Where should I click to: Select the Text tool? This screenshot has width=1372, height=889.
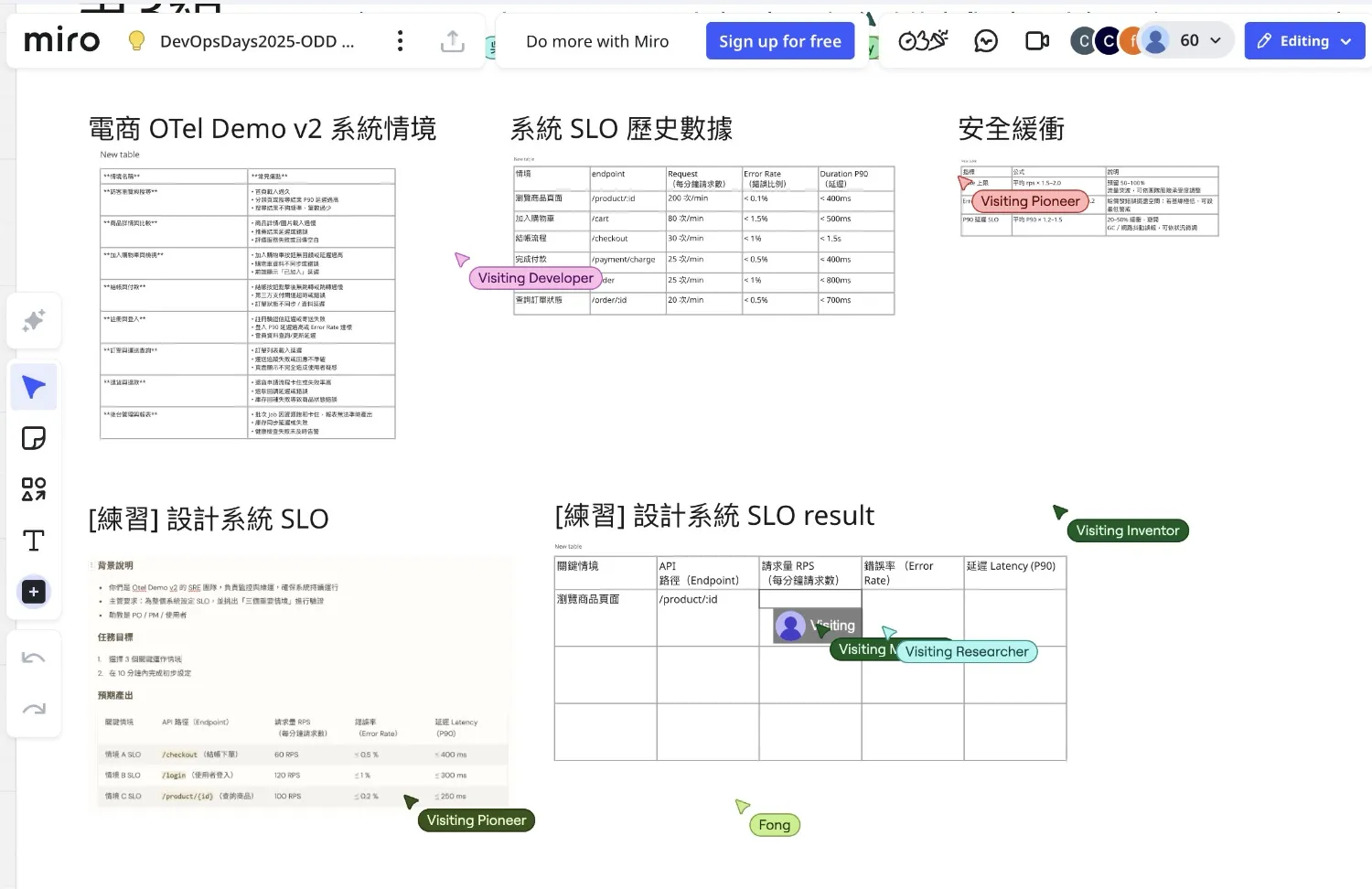click(34, 541)
